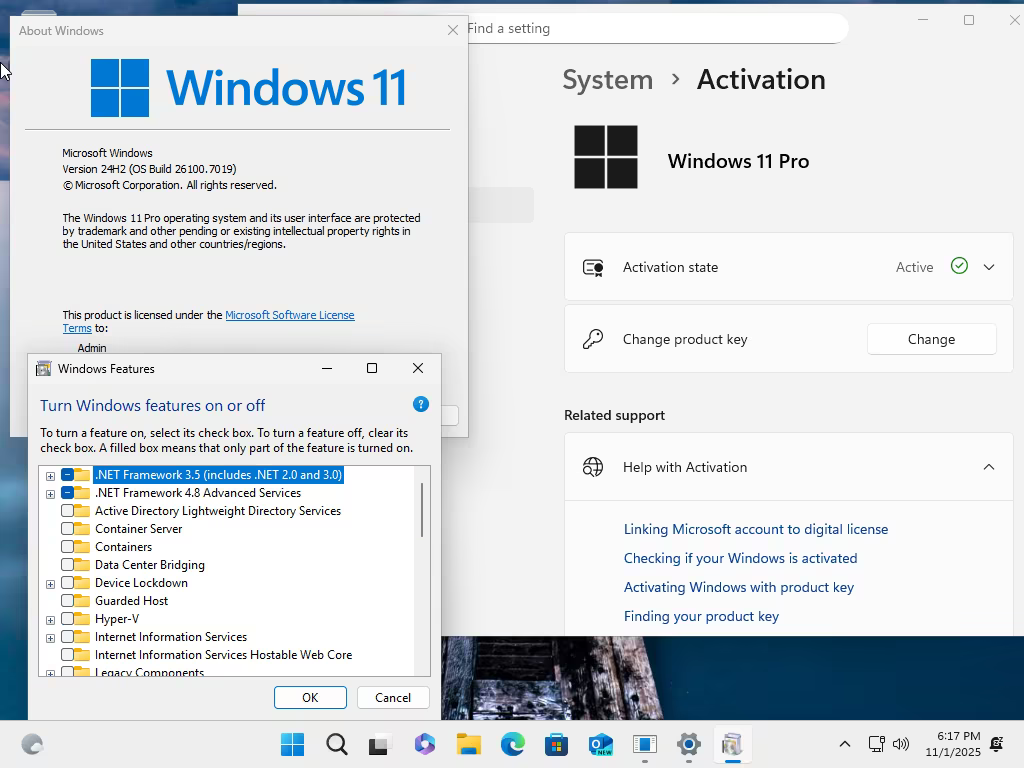This screenshot has width=1024, height=768.
Task: Open Microsoft Edge from the taskbar
Action: pyautogui.click(x=513, y=744)
